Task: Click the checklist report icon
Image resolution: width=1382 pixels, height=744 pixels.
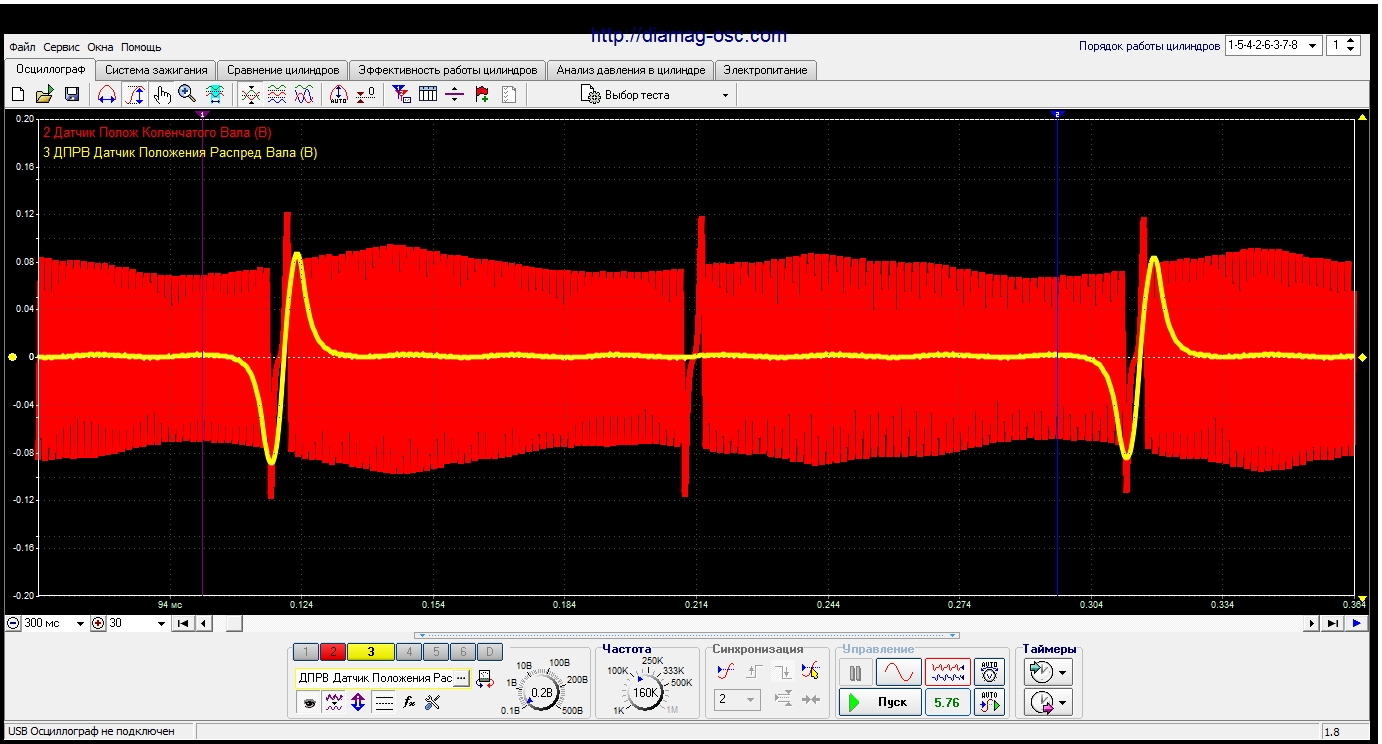Action: pyautogui.click(x=508, y=95)
